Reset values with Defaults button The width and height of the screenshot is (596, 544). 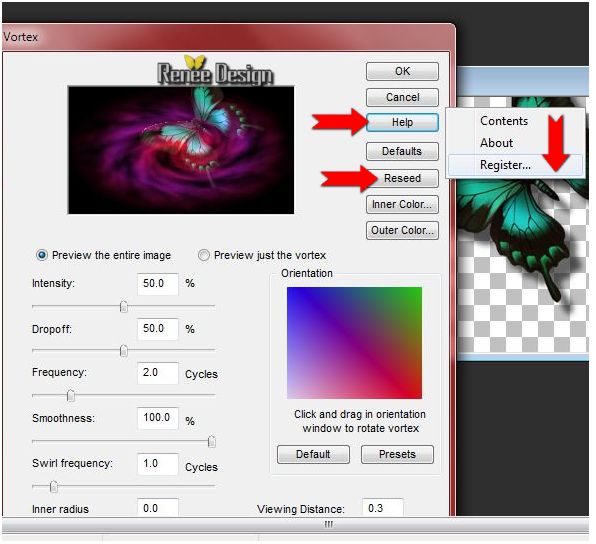(402, 151)
